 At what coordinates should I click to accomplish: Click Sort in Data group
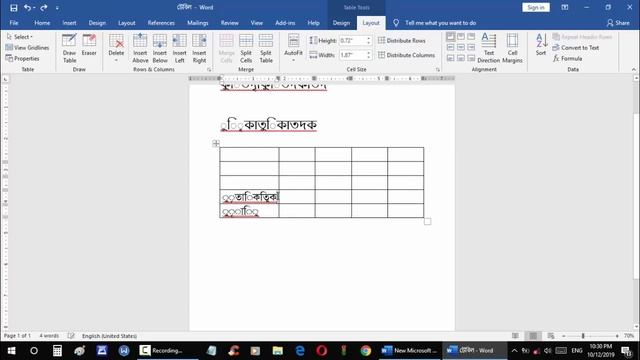(x=541, y=45)
